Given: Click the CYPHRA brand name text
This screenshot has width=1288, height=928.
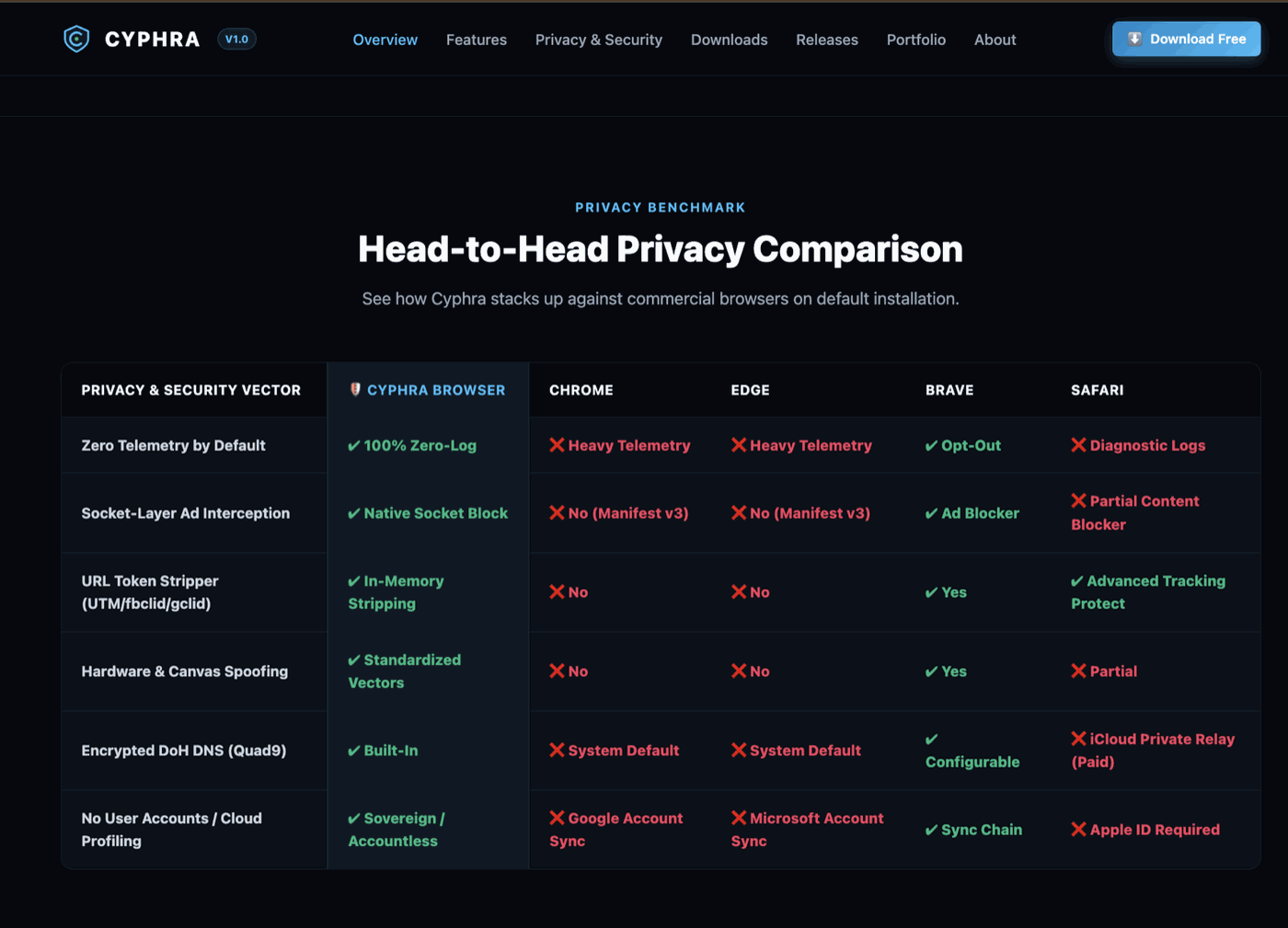Looking at the screenshot, I should pos(153,40).
